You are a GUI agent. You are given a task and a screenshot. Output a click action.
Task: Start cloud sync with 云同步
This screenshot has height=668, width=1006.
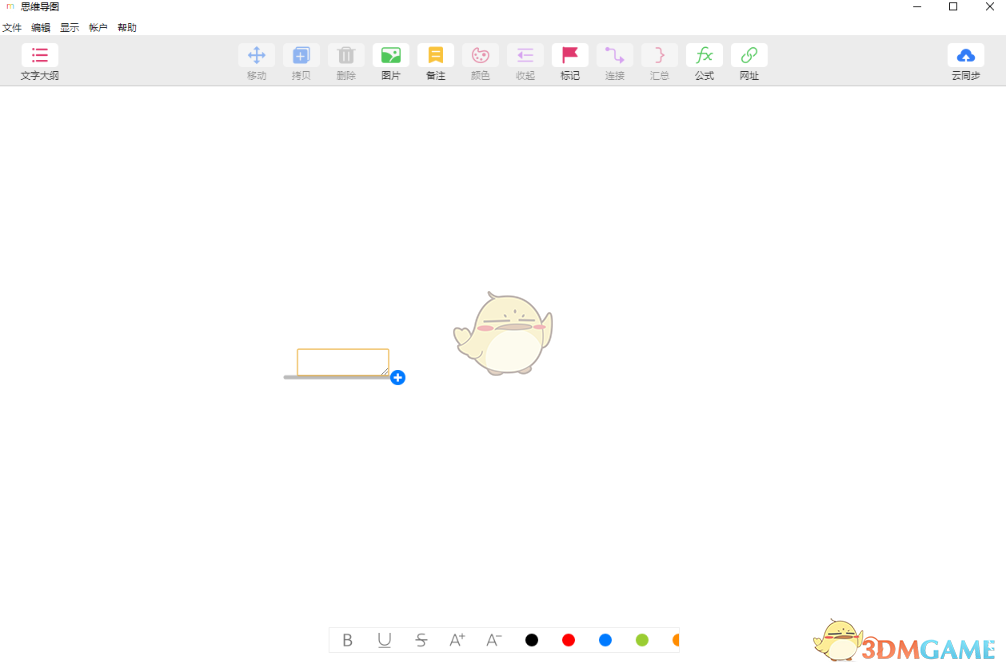pyautogui.click(x=964, y=62)
